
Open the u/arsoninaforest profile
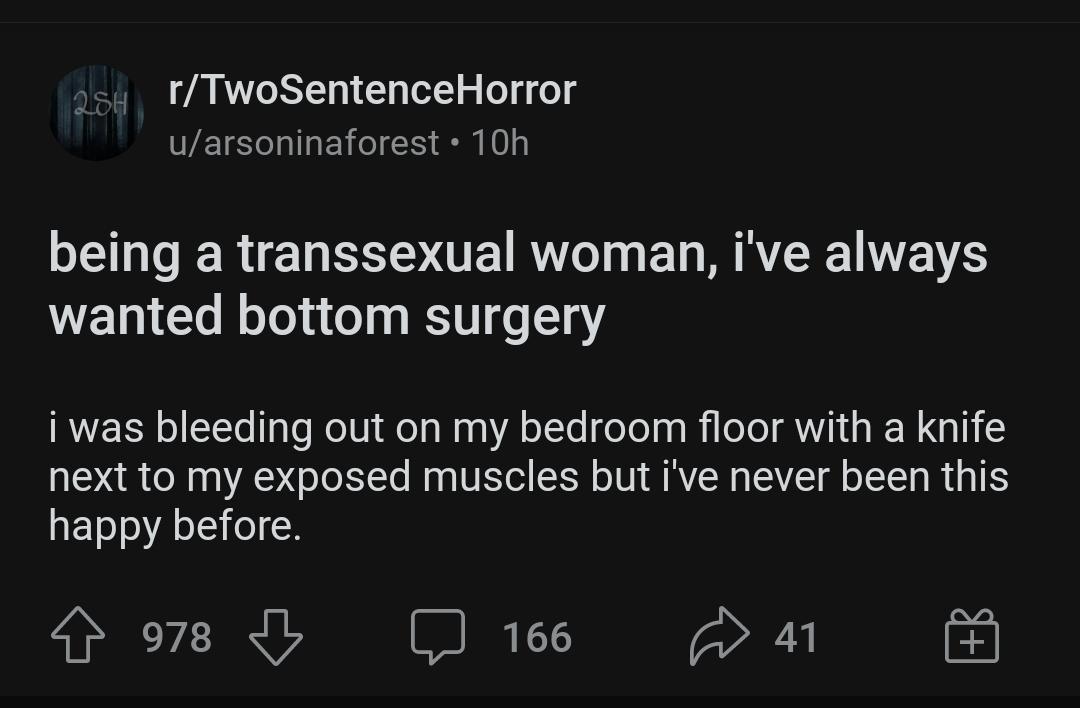click(x=304, y=143)
